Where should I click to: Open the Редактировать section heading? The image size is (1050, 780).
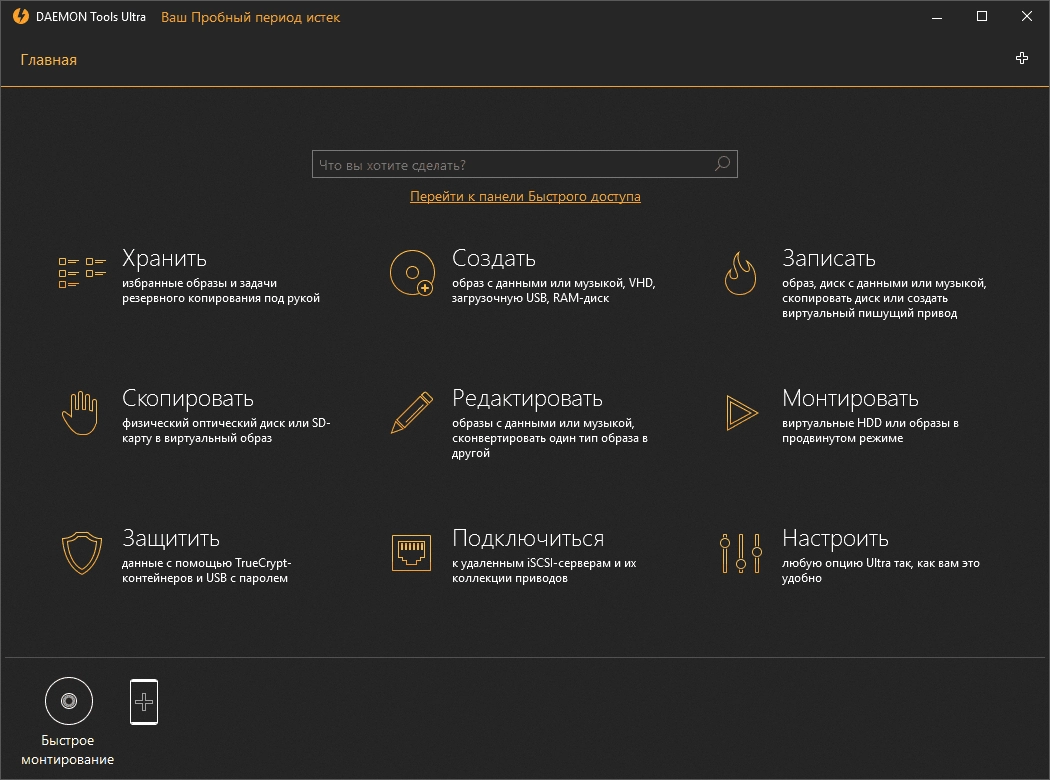[527, 399]
